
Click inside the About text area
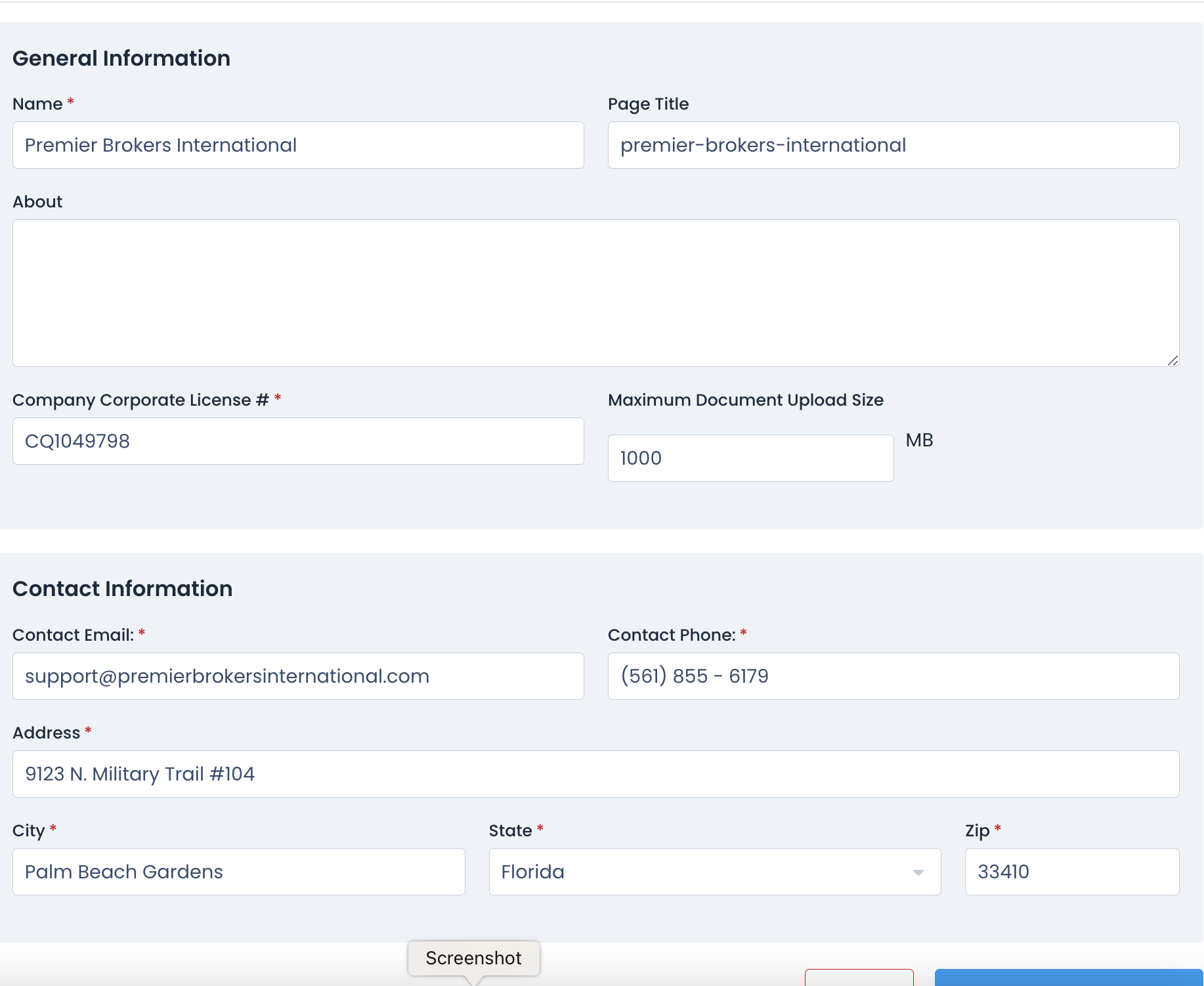596,293
